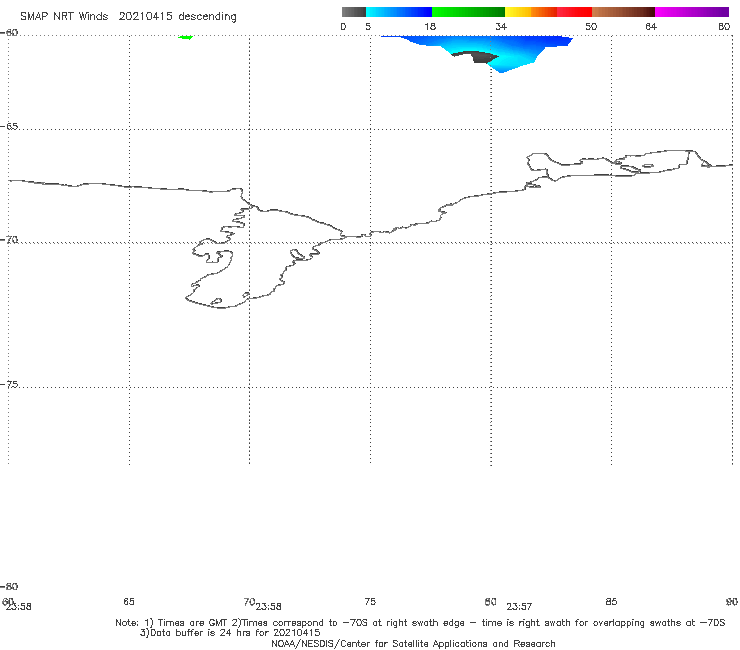Click the colorbar label '50'

[x=591, y=27]
